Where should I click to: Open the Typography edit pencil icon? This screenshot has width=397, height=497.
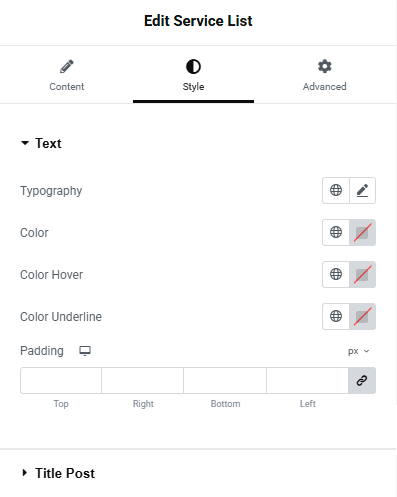pyautogui.click(x=362, y=191)
